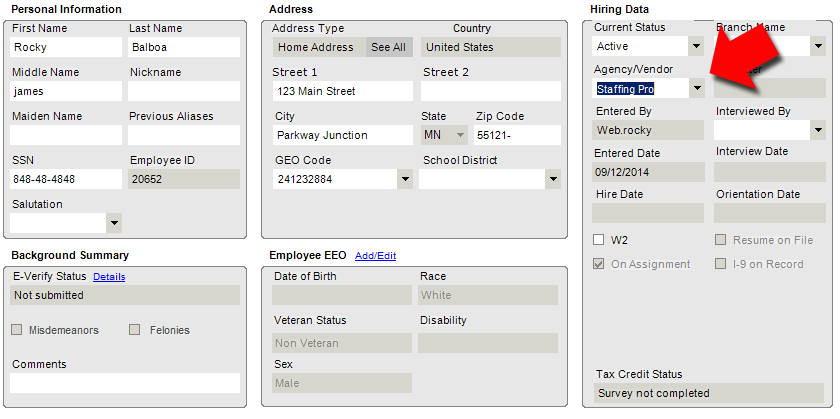The height and width of the screenshot is (419, 840).
Task: Check the W2 checkbox
Action: [598, 240]
